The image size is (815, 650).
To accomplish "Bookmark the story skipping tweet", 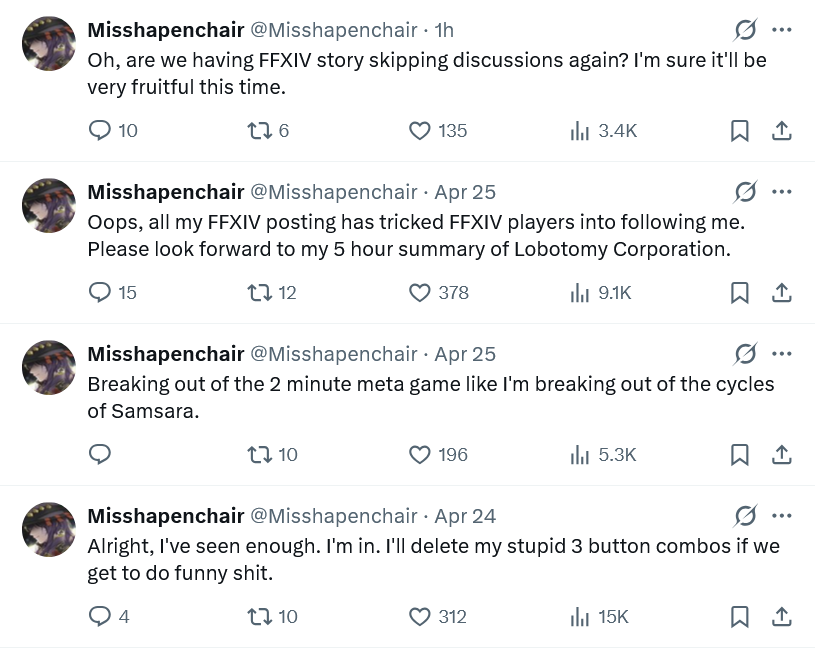I will coord(740,130).
